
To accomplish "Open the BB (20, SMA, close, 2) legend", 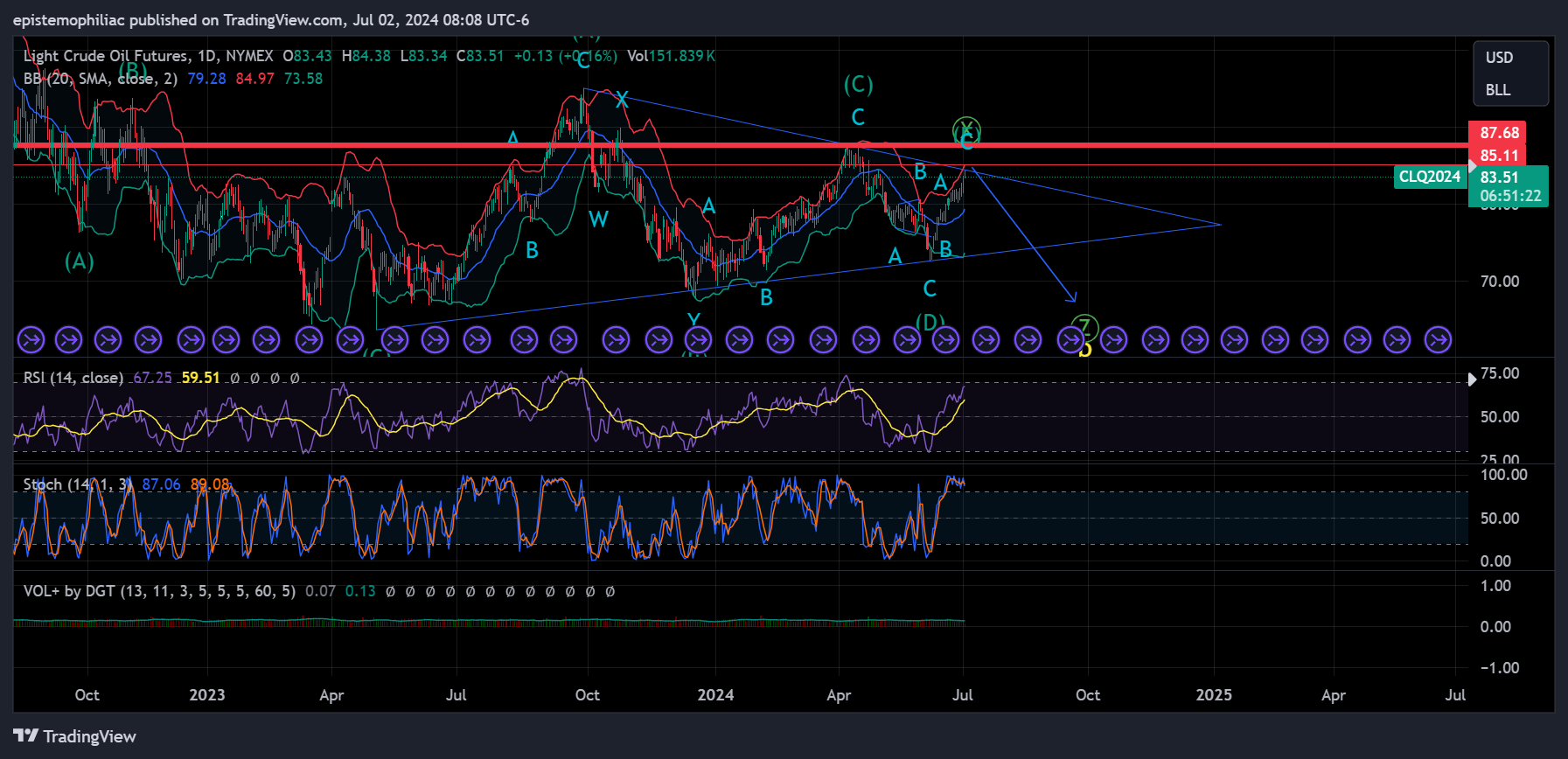I will 101,79.
